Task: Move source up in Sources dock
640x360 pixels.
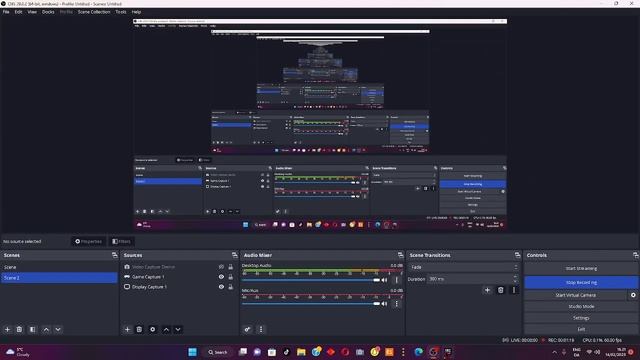Action: pyautogui.click(x=166, y=329)
